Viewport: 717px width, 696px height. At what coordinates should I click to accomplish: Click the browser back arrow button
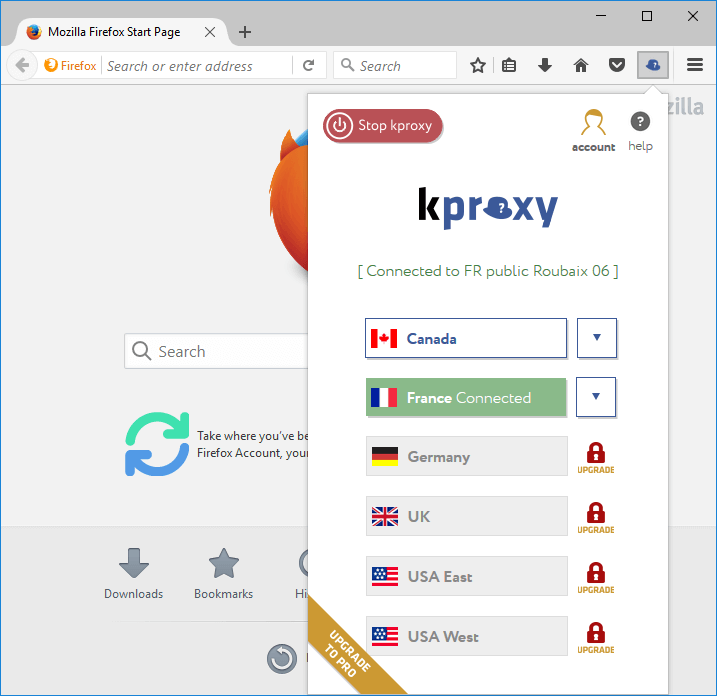21,65
